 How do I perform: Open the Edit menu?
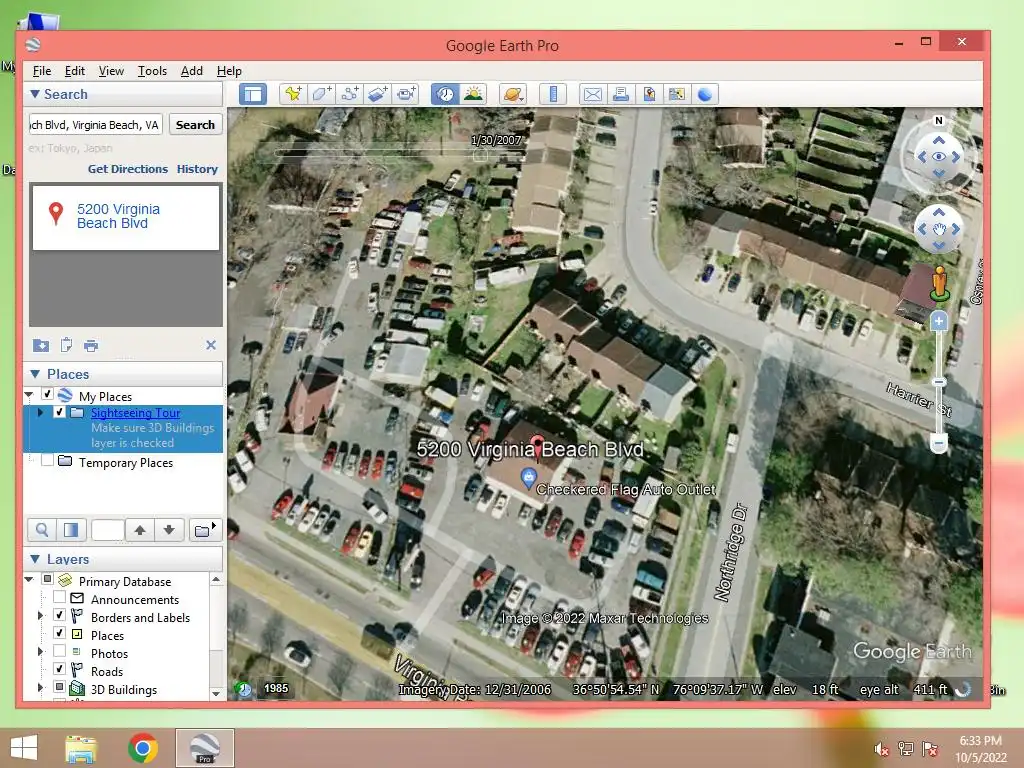[x=74, y=71]
